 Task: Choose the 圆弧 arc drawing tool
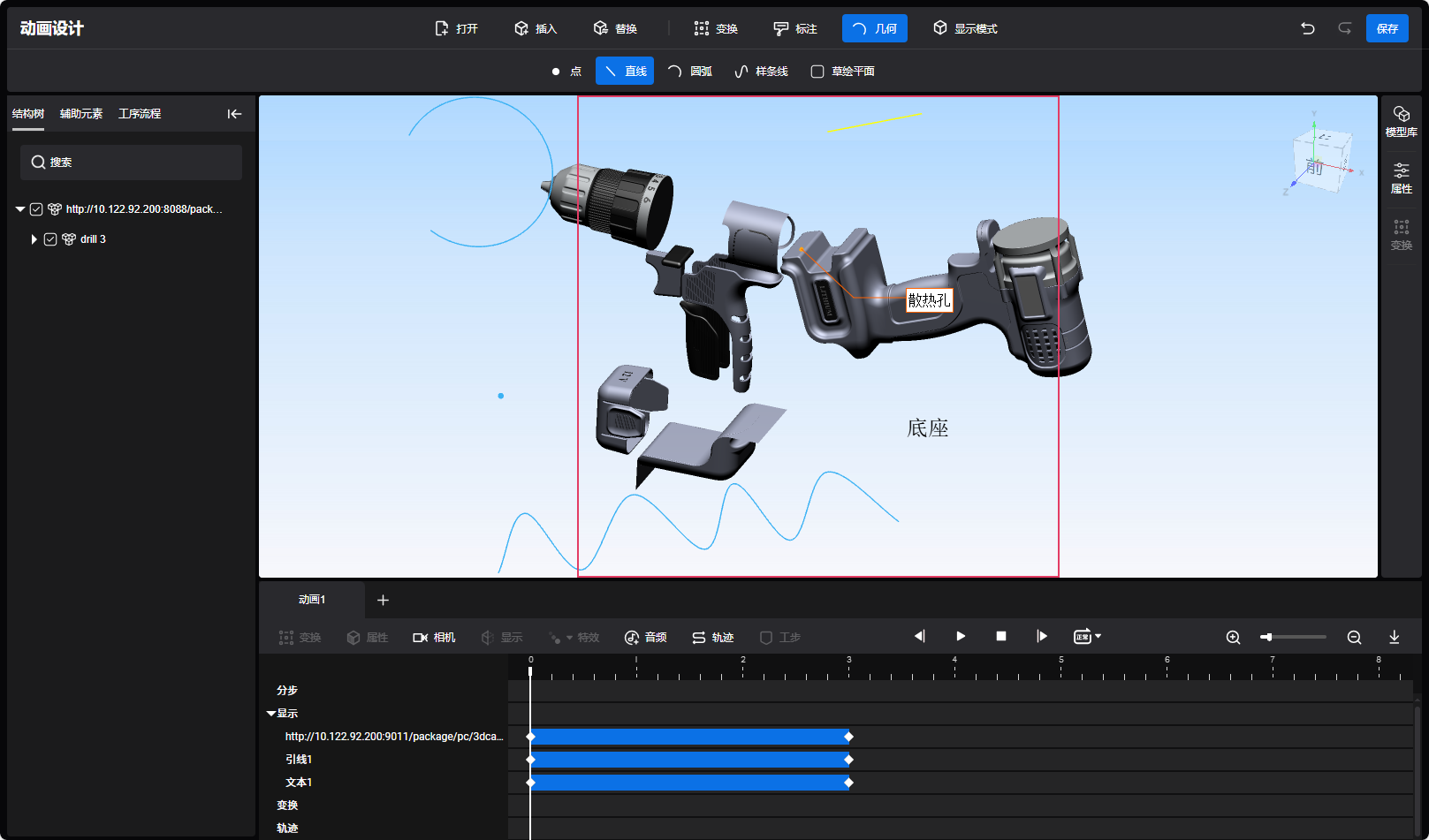coord(689,72)
